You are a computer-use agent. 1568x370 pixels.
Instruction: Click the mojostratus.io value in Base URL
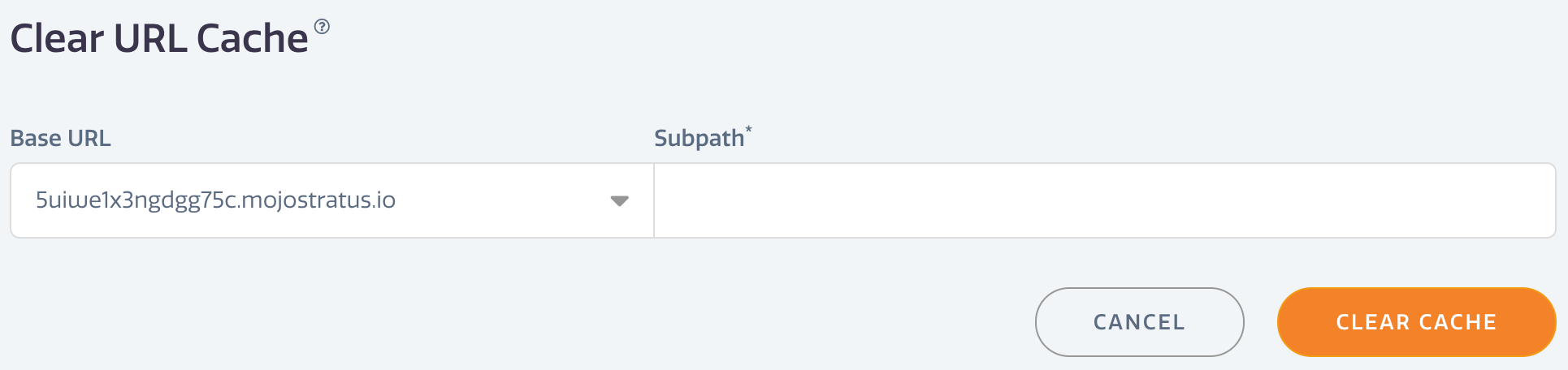click(215, 200)
